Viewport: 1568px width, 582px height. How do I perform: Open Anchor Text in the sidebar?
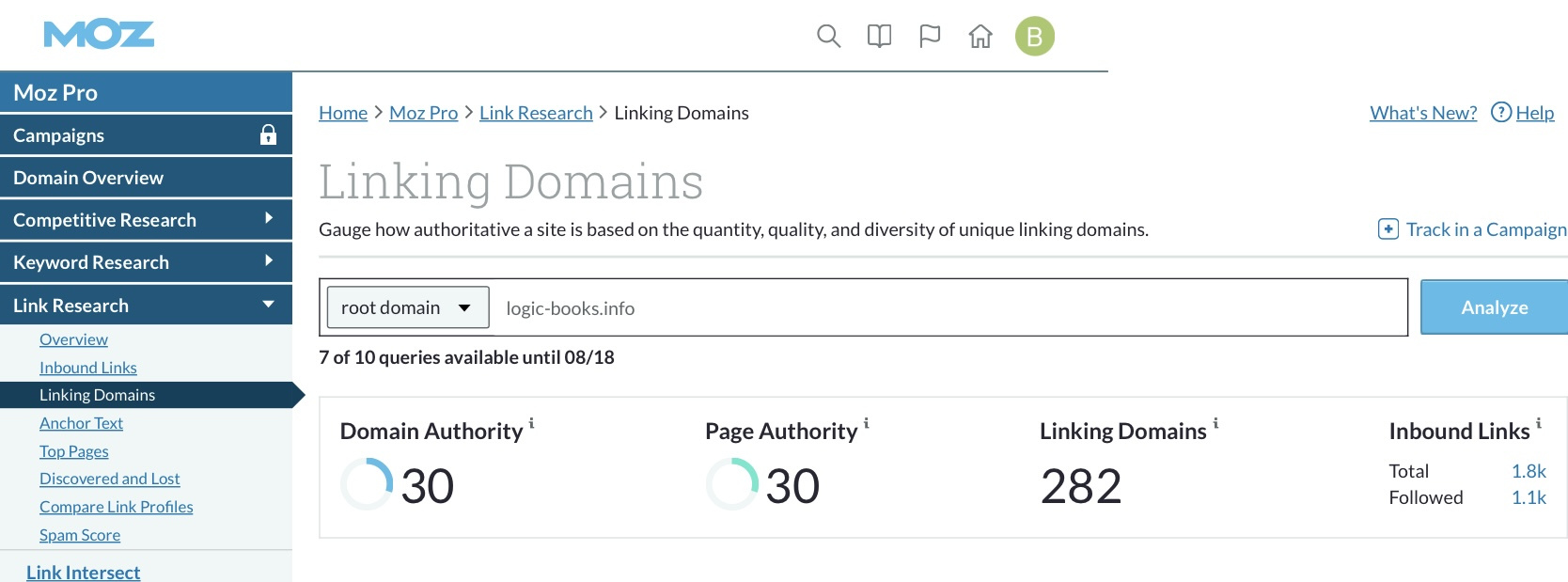(x=81, y=423)
